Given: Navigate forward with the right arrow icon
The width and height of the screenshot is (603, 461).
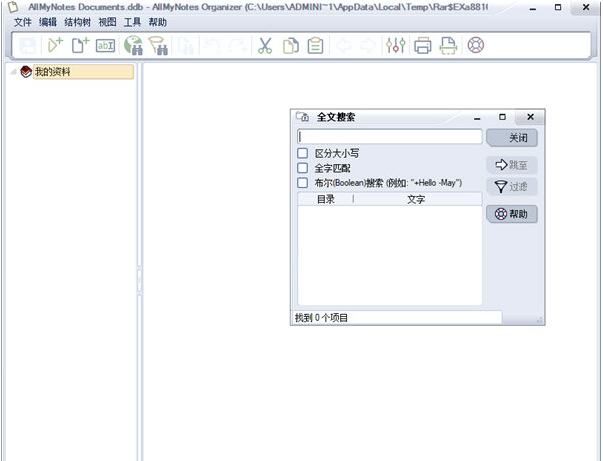Looking at the screenshot, I should (368, 45).
